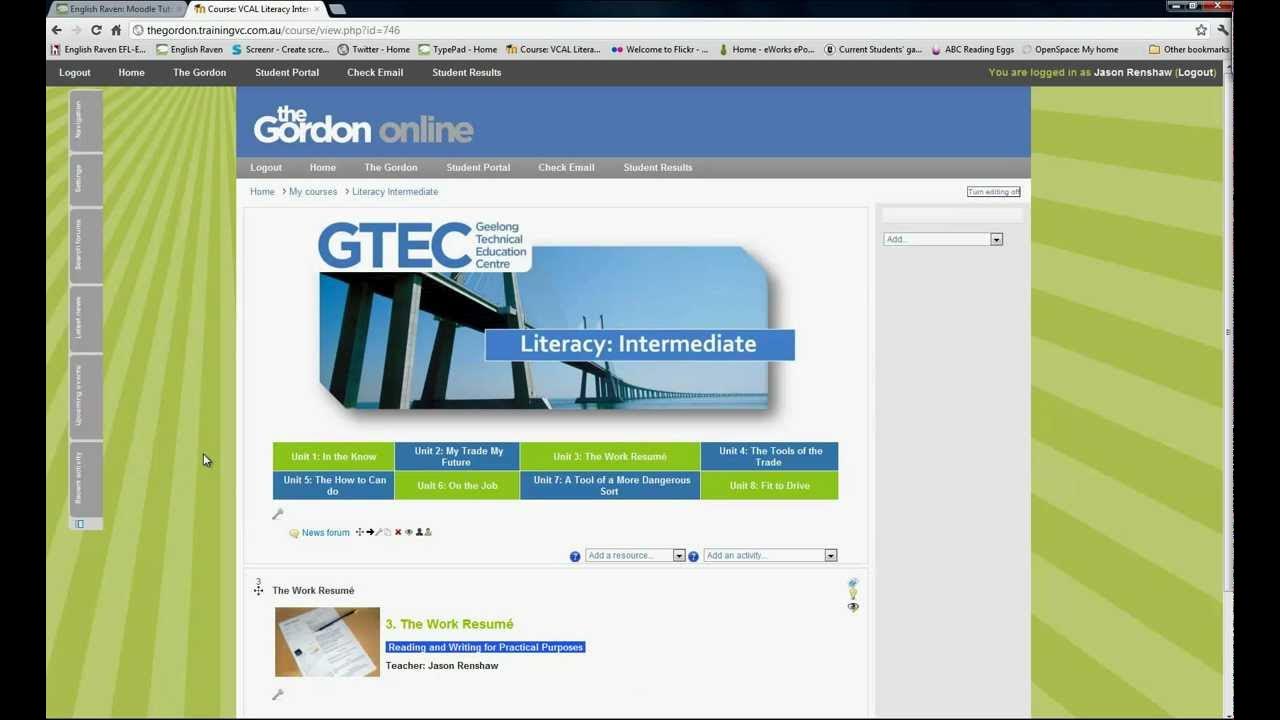Click Logout link beside Jason Renshaw
The height and width of the screenshot is (720, 1280).
(x=1196, y=72)
